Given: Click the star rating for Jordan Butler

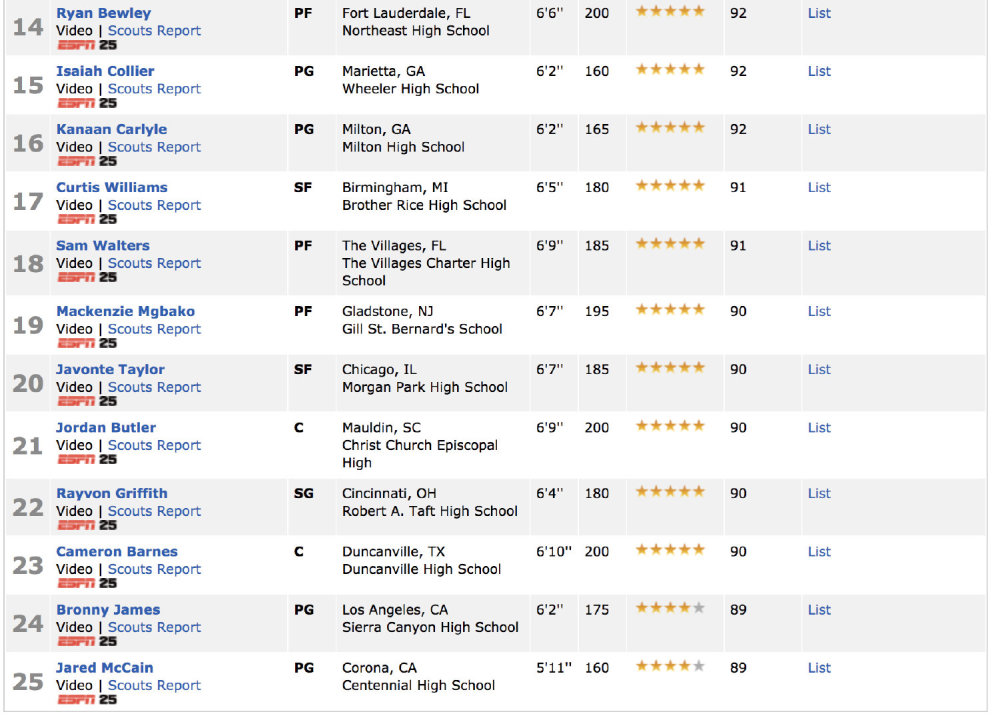Looking at the screenshot, I should (x=670, y=425).
